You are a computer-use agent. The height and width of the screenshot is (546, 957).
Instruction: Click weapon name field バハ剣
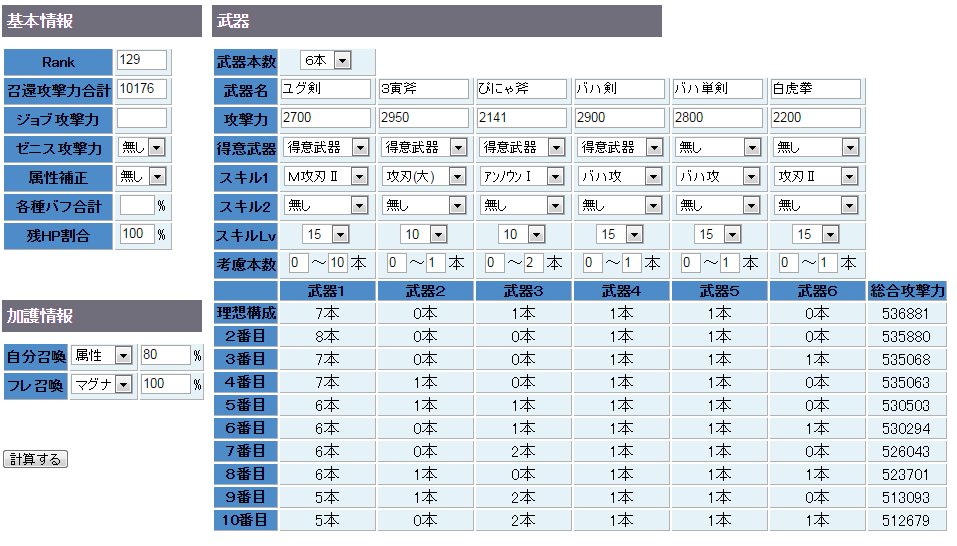tap(619, 88)
